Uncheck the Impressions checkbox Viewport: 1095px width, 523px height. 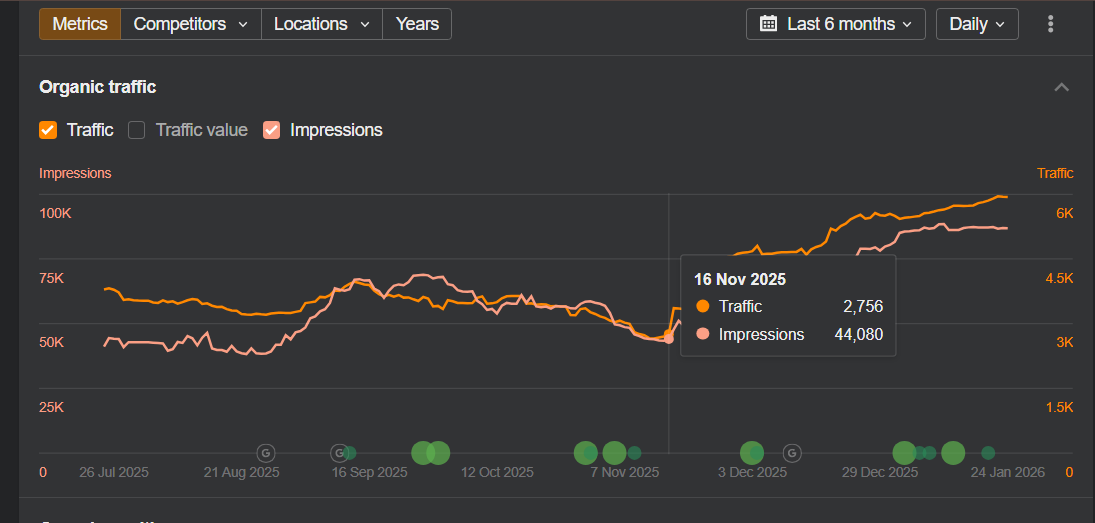coord(271,130)
